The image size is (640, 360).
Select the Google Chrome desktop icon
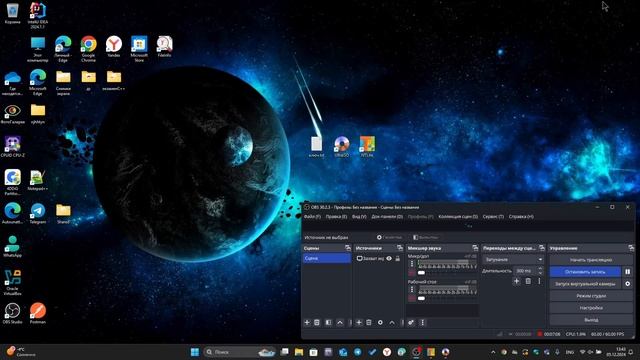click(88, 49)
